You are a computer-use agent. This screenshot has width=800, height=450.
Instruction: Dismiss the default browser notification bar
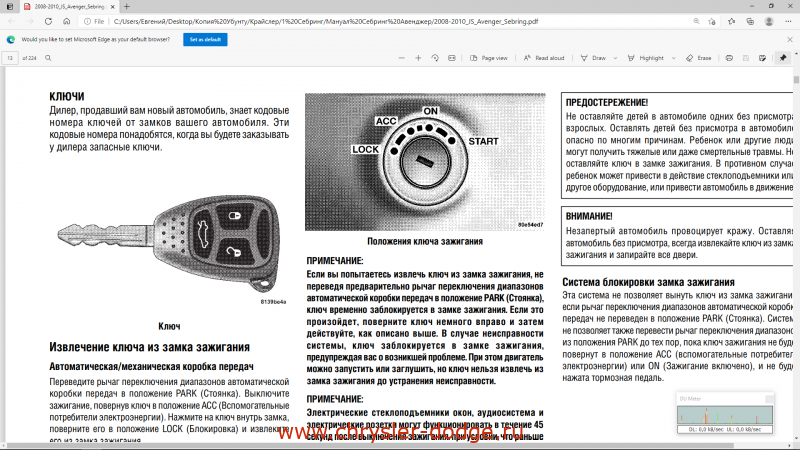(x=790, y=39)
